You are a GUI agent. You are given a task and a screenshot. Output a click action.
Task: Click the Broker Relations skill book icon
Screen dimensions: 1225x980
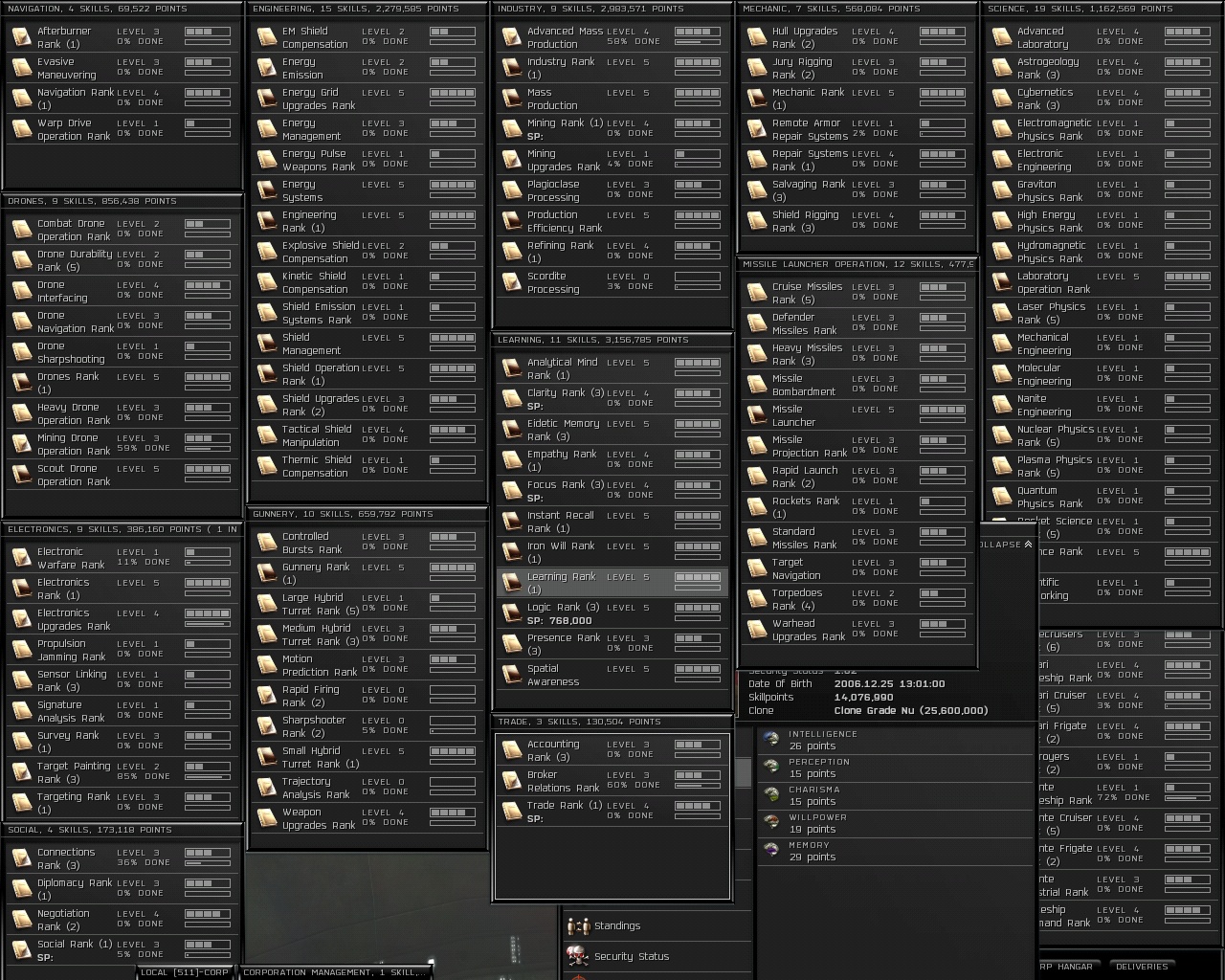tap(512, 781)
